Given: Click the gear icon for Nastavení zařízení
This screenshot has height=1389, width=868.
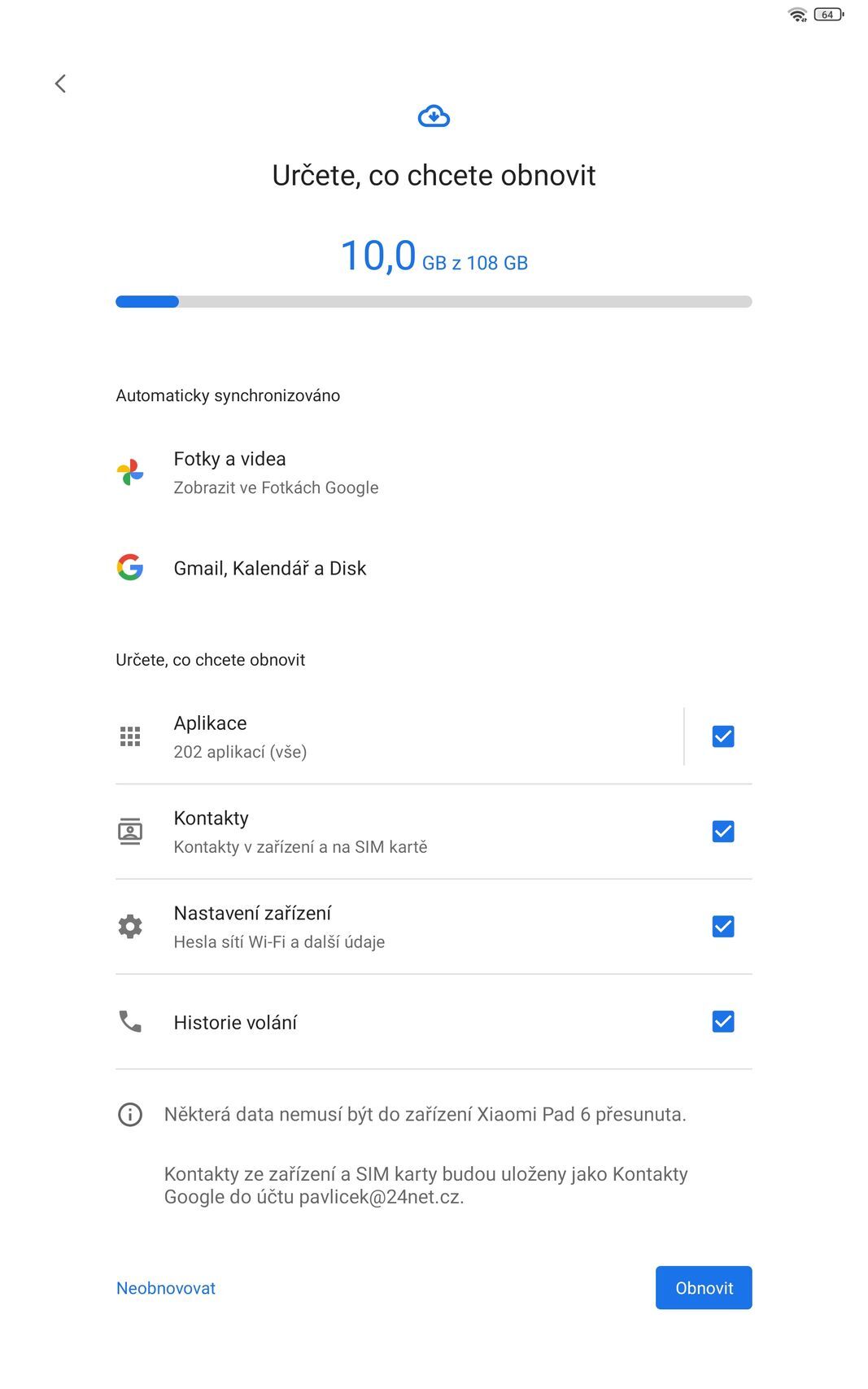Looking at the screenshot, I should (x=131, y=926).
